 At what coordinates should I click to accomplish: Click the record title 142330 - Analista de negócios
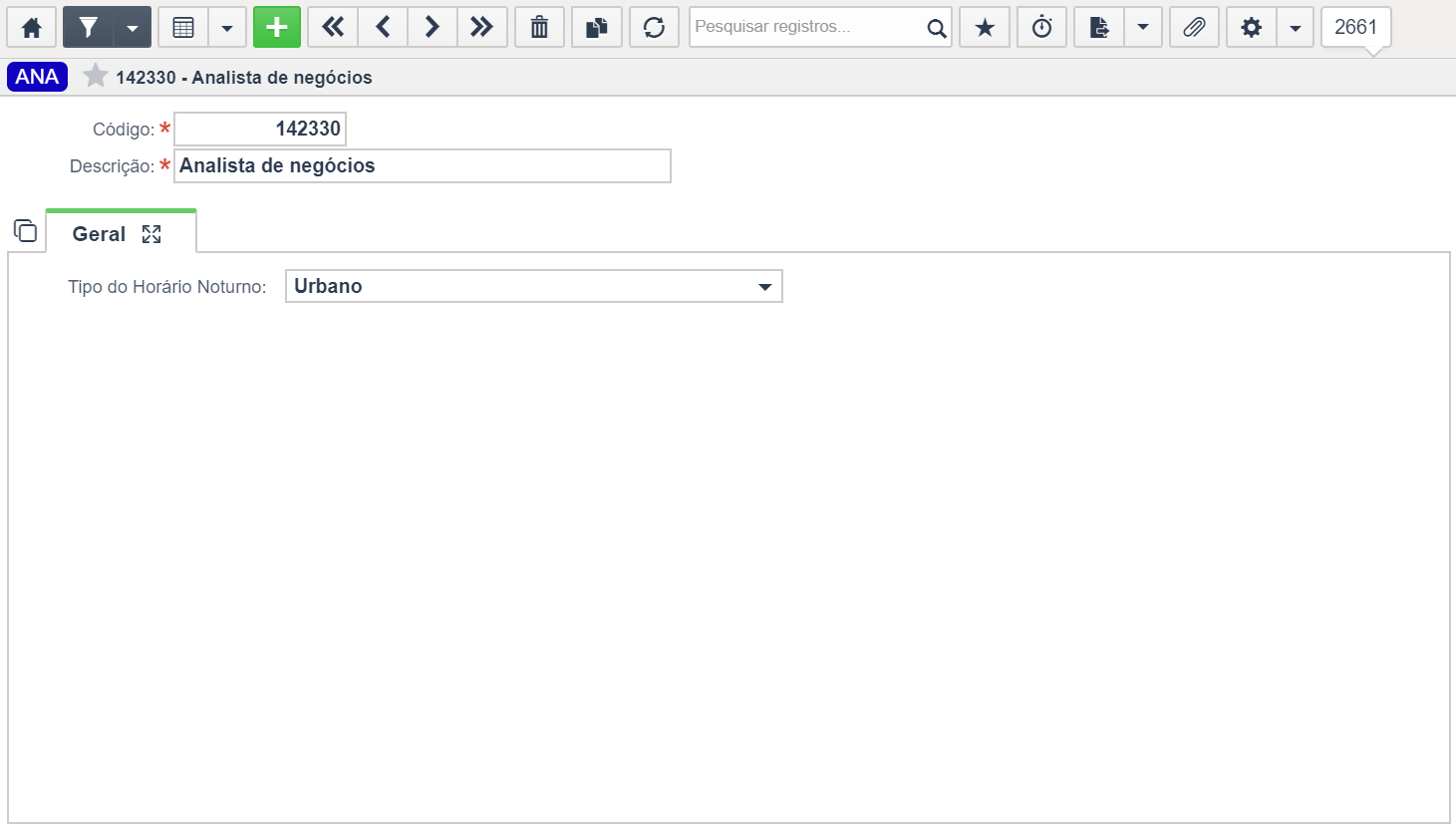(x=244, y=78)
